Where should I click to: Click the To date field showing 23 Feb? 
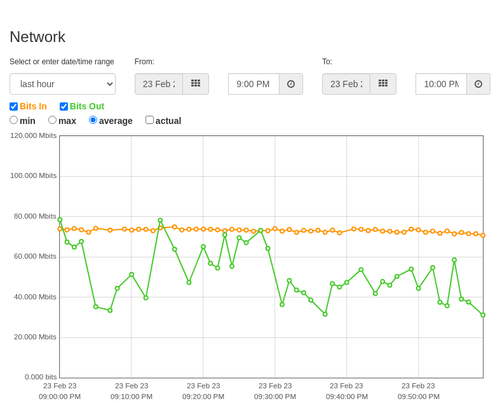point(346,84)
